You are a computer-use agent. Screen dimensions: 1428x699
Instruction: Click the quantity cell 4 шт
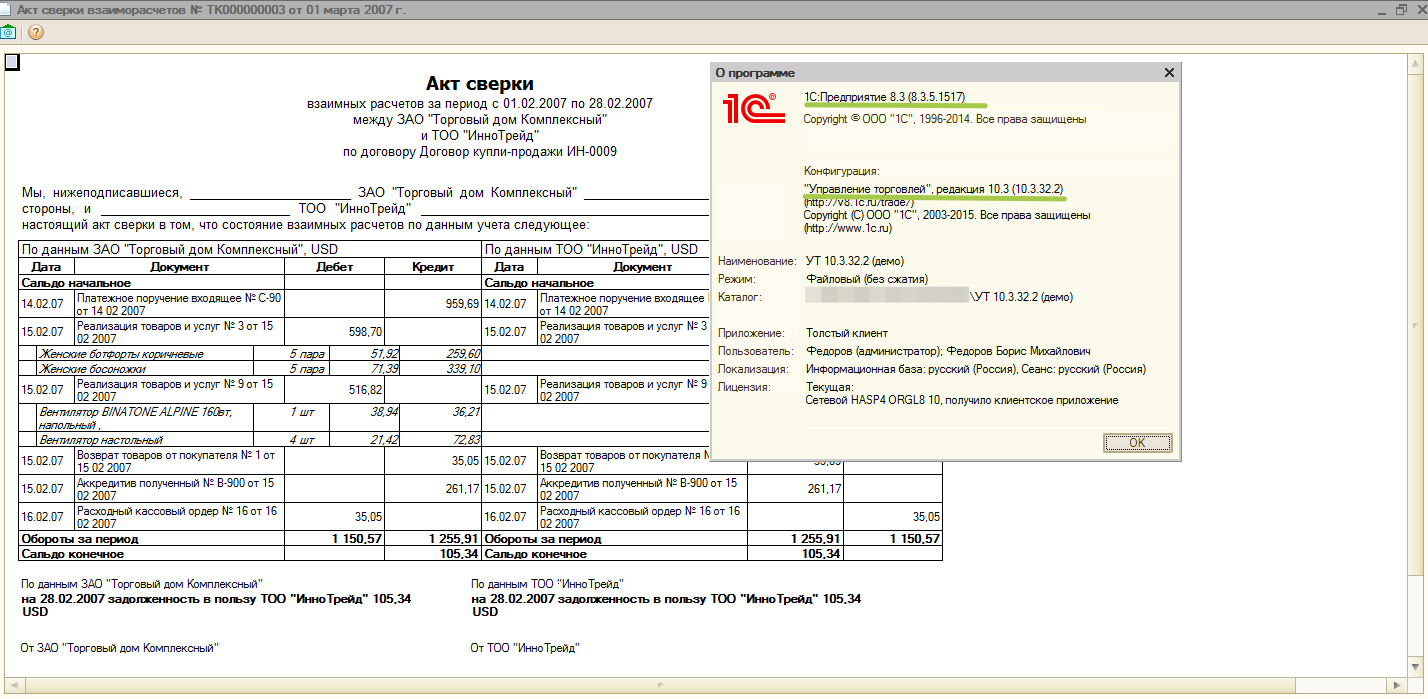coord(291,440)
